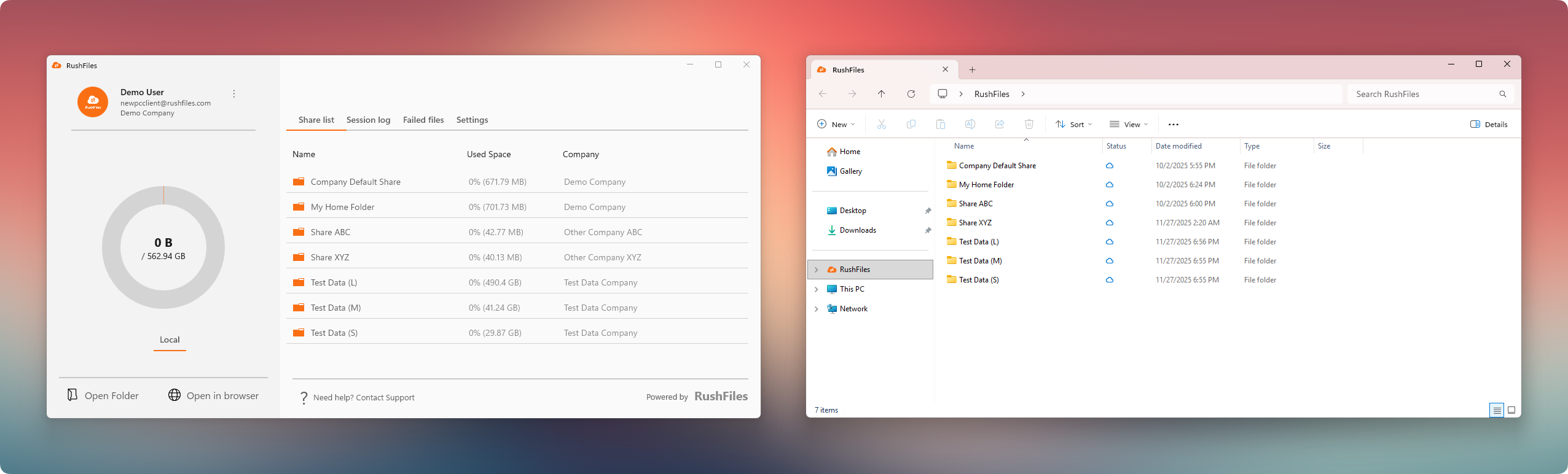The image size is (1568, 474).
Task: Open the three-dot menu next to Demo User
Action: point(233,94)
